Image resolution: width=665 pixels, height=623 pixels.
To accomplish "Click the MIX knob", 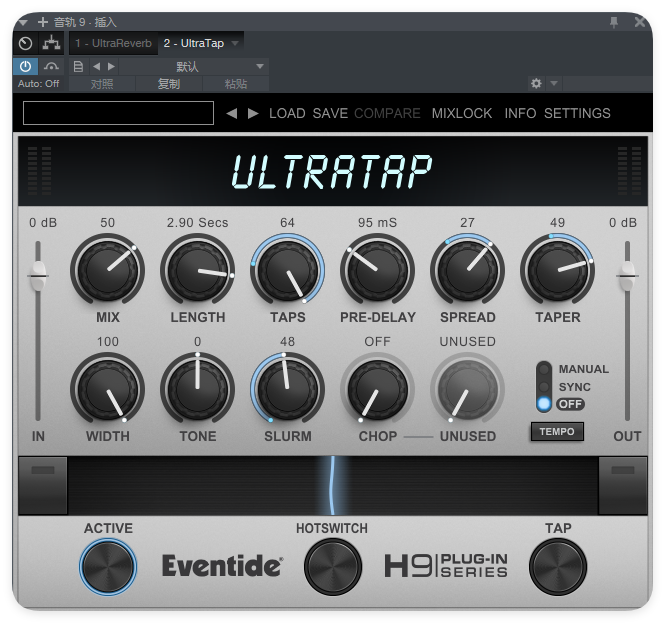I will tap(108, 270).
